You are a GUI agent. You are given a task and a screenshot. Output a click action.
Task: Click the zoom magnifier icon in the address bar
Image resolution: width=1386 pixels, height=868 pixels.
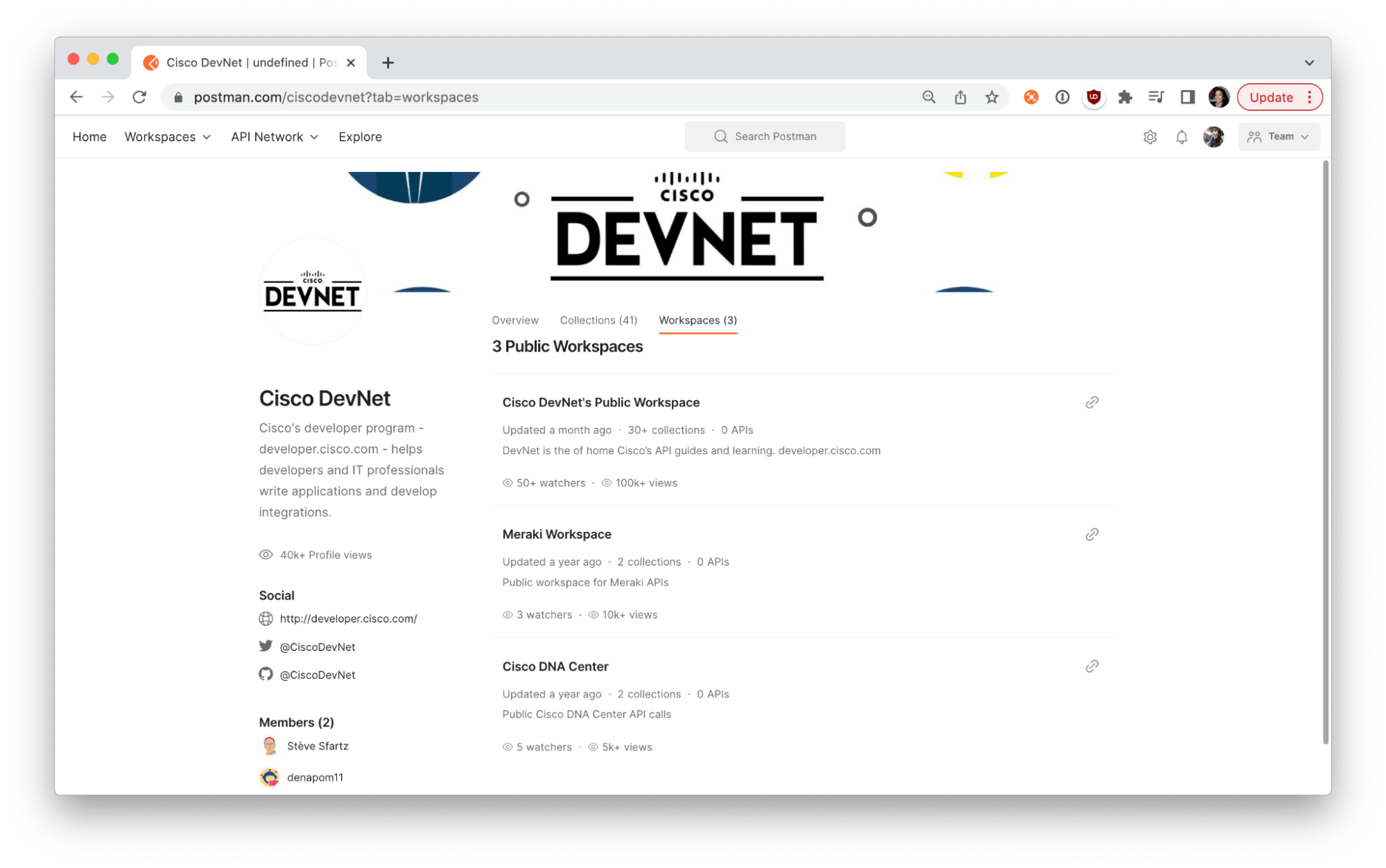pyautogui.click(x=929, y=97)
